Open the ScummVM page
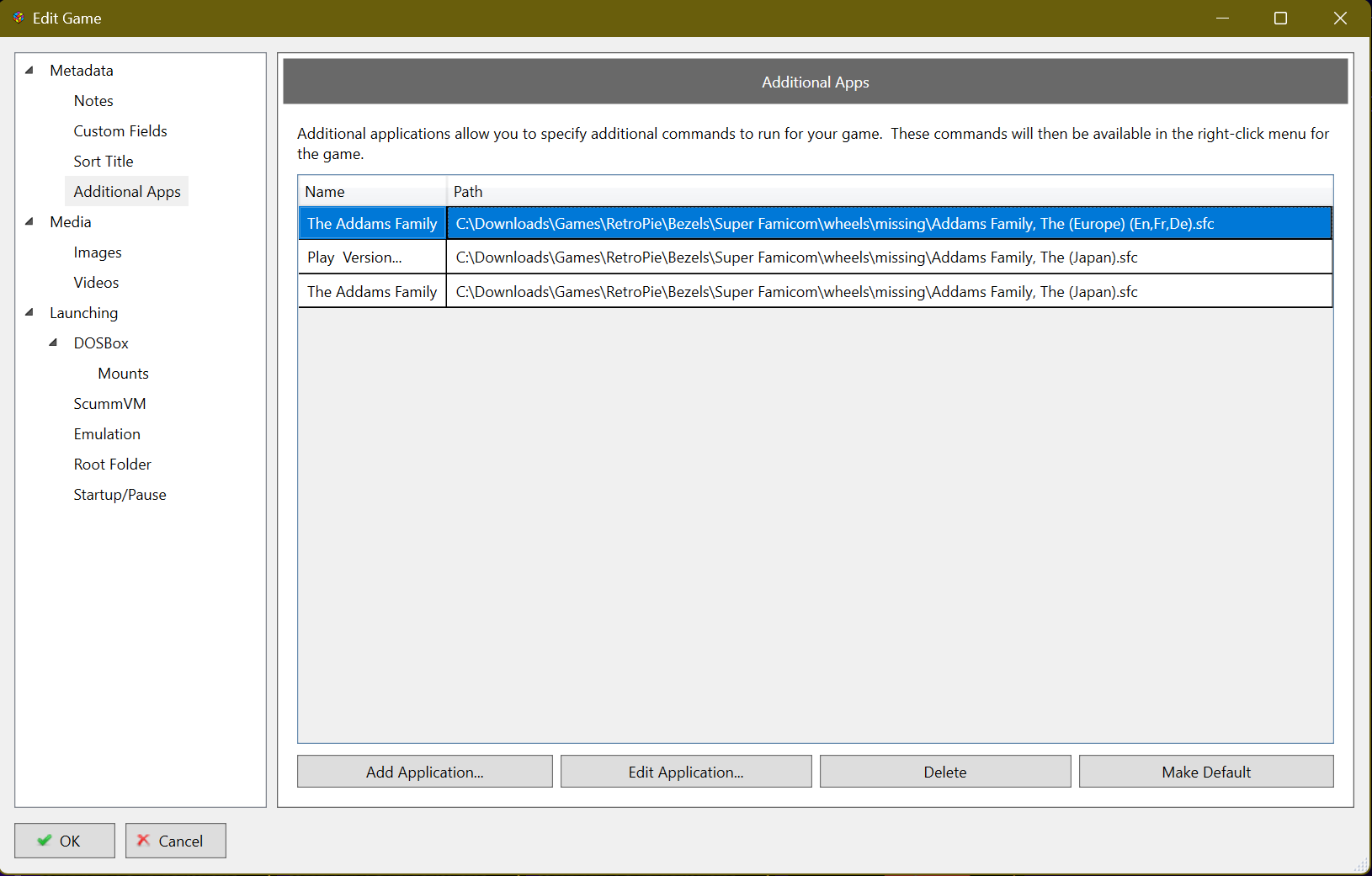 [x=110, y=404]
